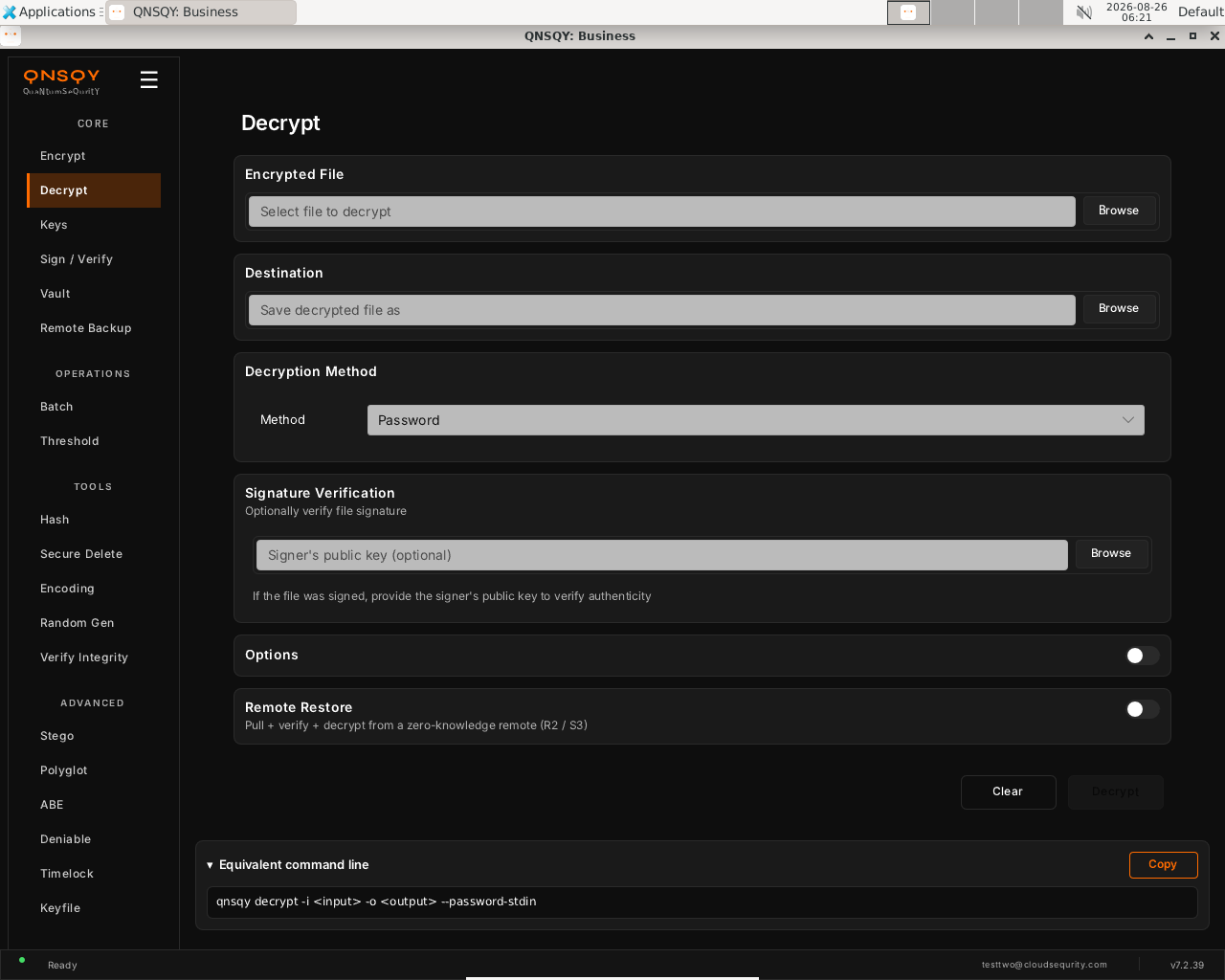Open Verify Integrity tool

tap(94, 657)
